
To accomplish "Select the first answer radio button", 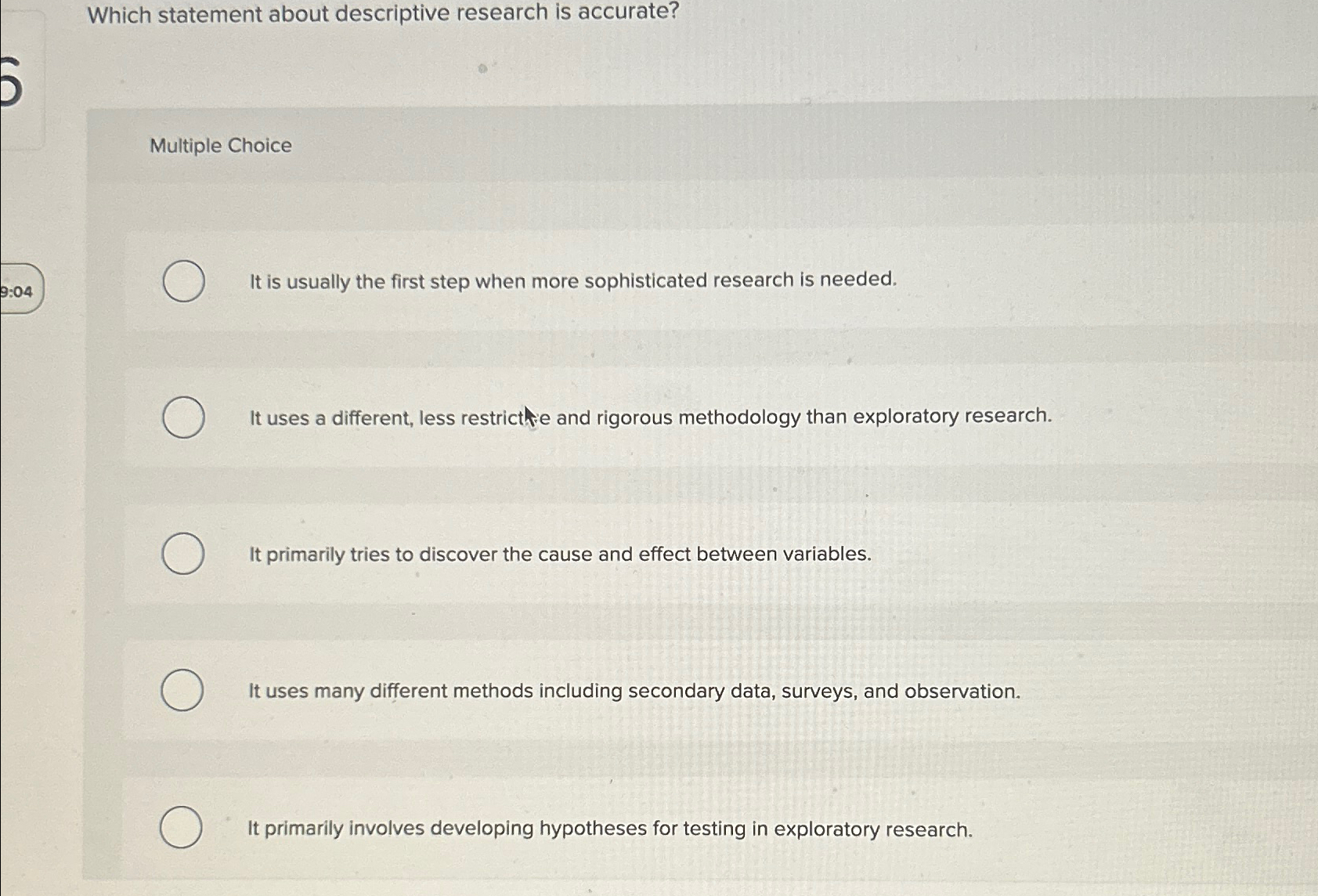I will click(182, 280).
